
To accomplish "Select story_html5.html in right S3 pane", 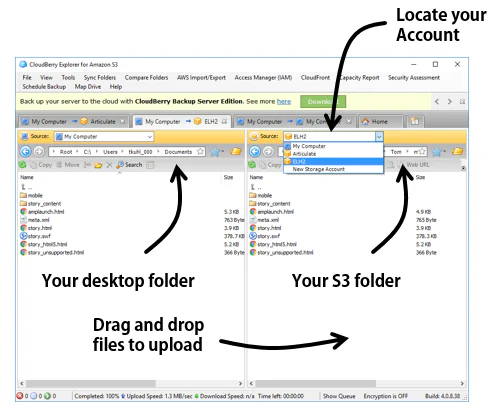I will [x=273, y=244].
